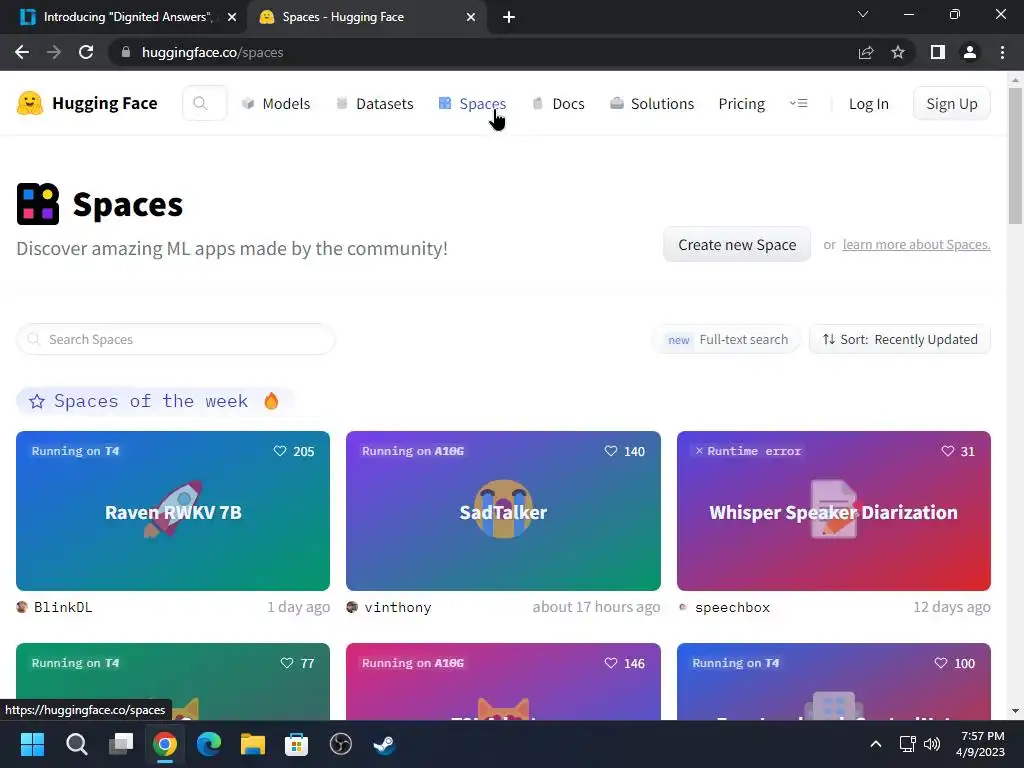Open the Sort: Recently Updated dropdown
This screenshot has height=768, width=1024.
click(x=900, y=340)
